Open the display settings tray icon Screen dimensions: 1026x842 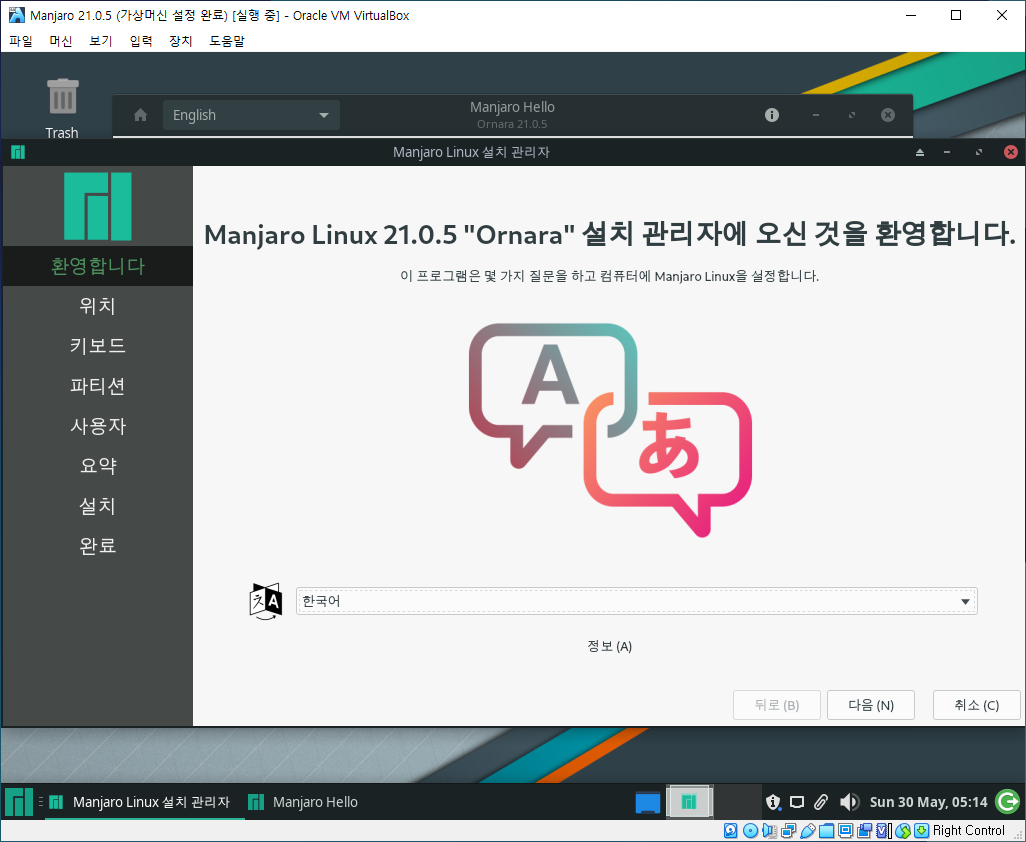tap(797, 802)
